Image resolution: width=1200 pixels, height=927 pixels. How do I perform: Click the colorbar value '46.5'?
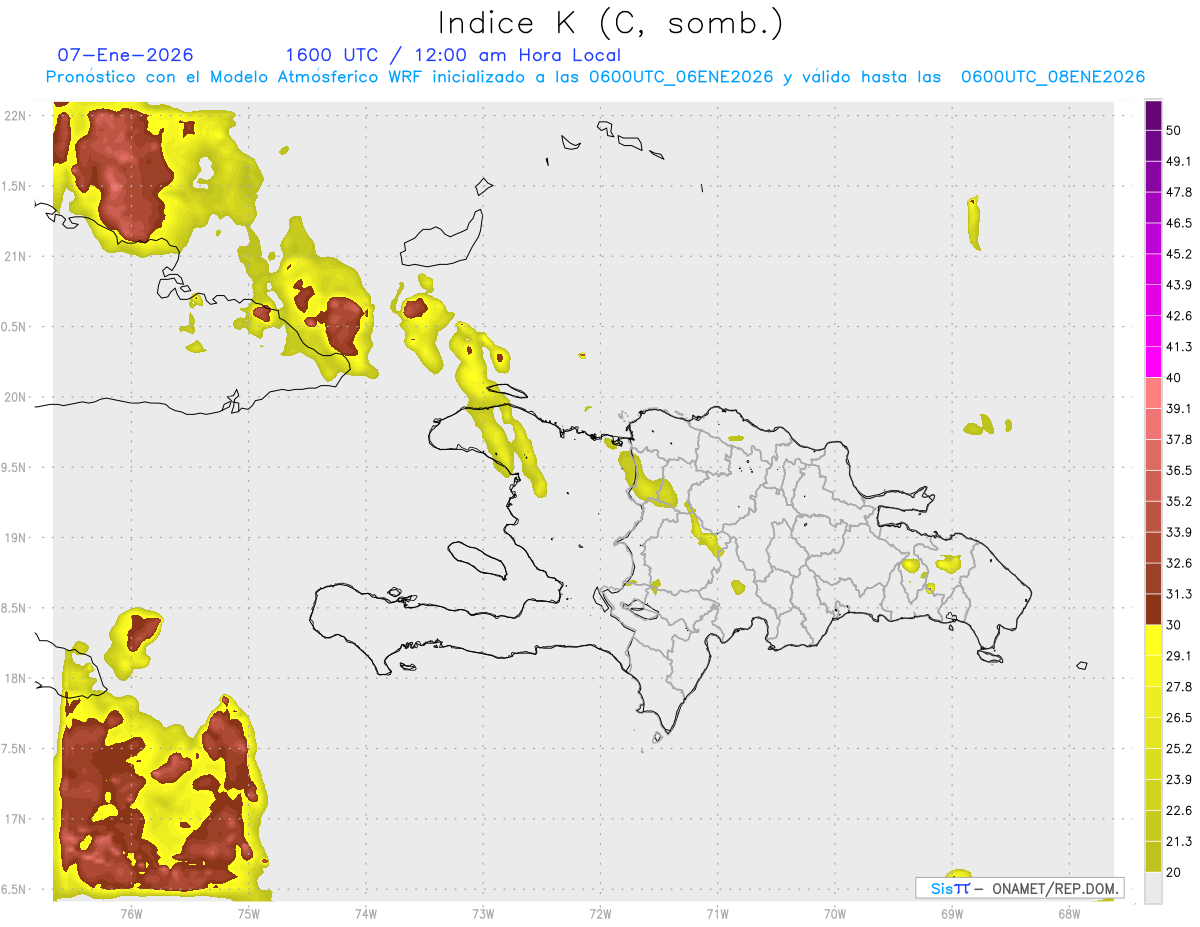(x=1180, y=223)
